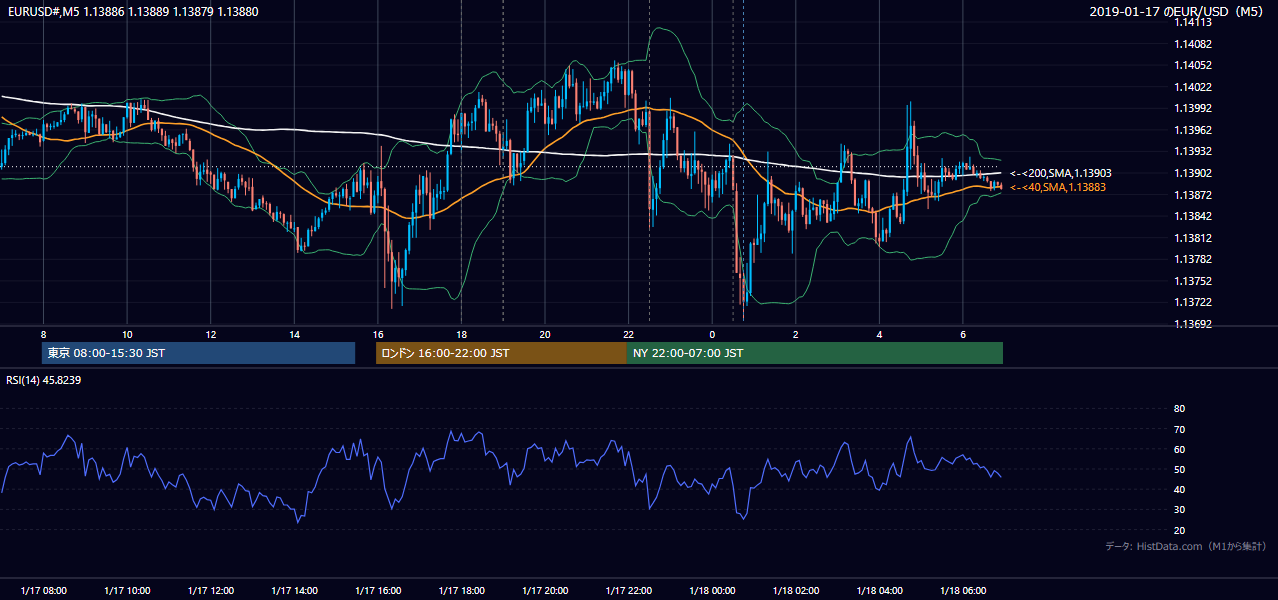Click the 1/18 06:00 time axis label

[x=962, y=590]
